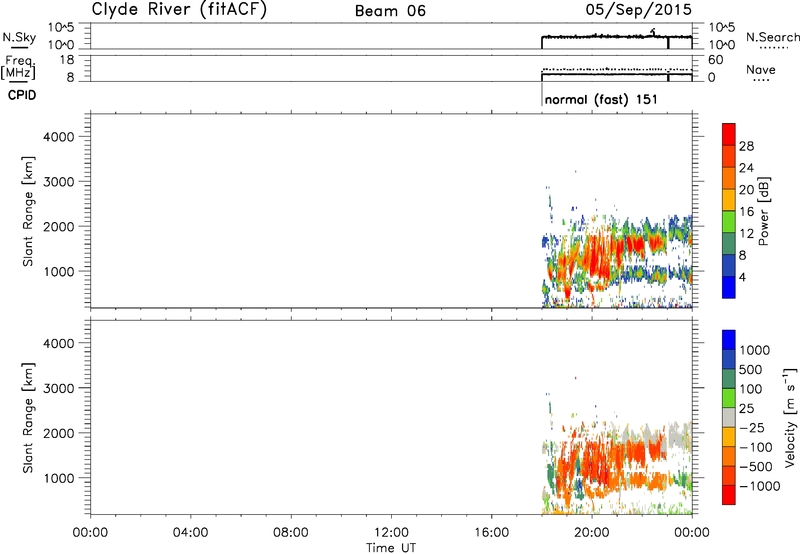The width and height of the screenshot is (800, 554).
Task: Select the "normal (fast) 151" CPID annotation
Action: [601, 99]
